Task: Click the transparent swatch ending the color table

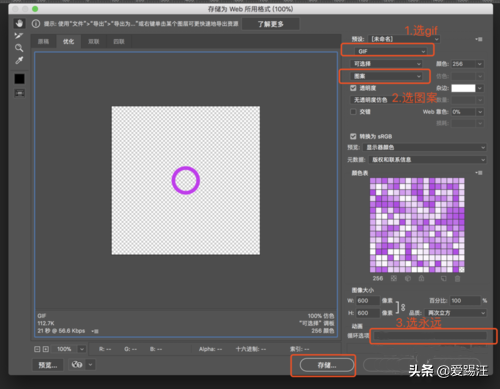Action: 462,269
